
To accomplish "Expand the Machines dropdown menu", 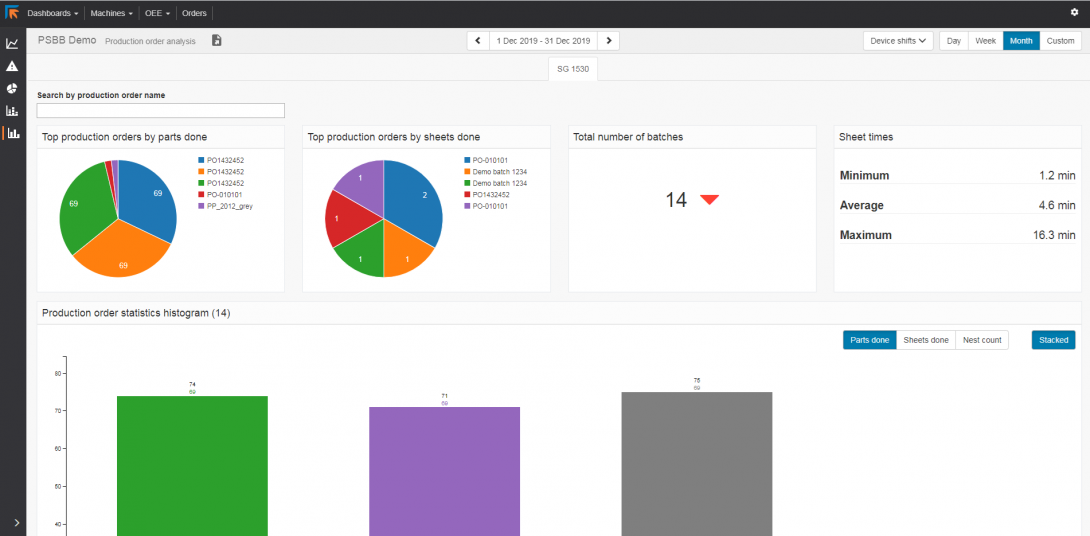I will (x=111, y=13).
